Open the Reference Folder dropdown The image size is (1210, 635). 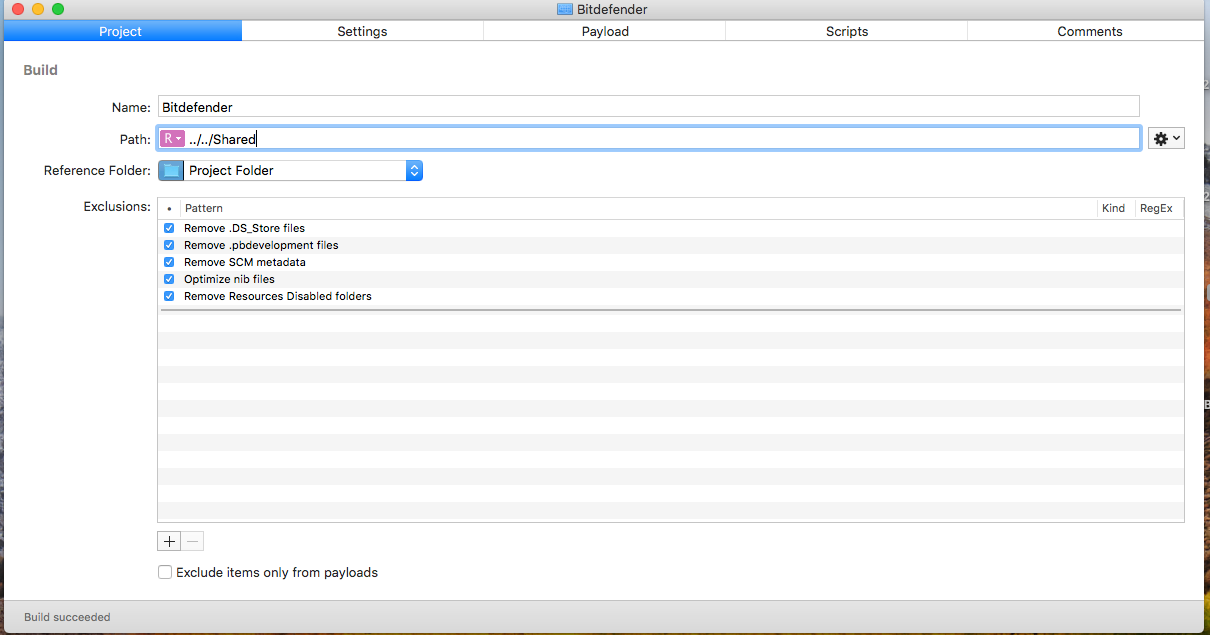click(x=290, y=170)
